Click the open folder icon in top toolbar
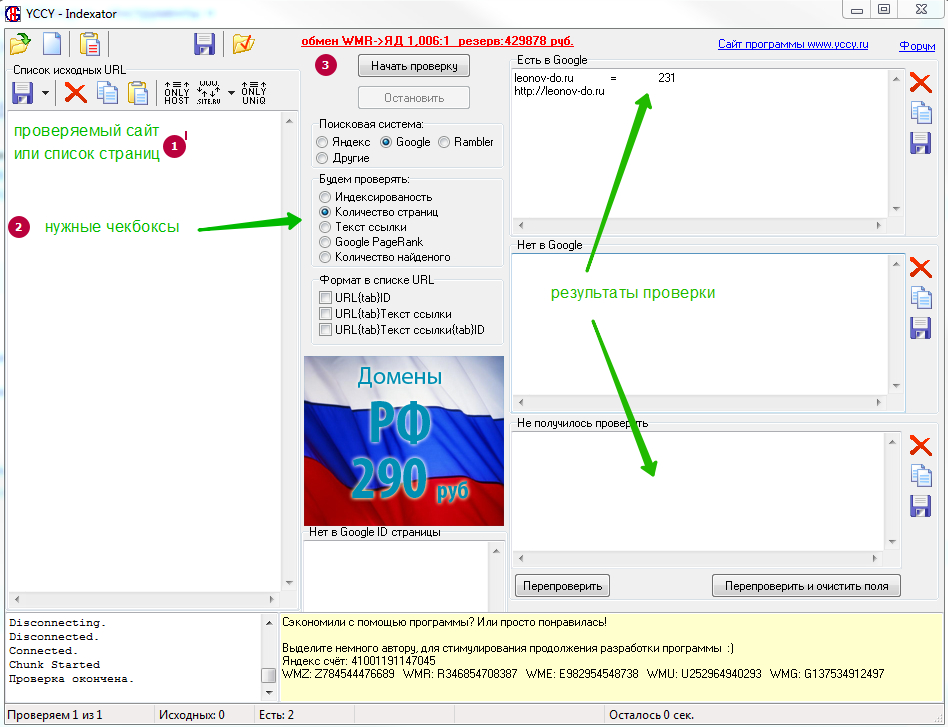The width and height of the screenshot is (948, 727). (x=20, y=44)
